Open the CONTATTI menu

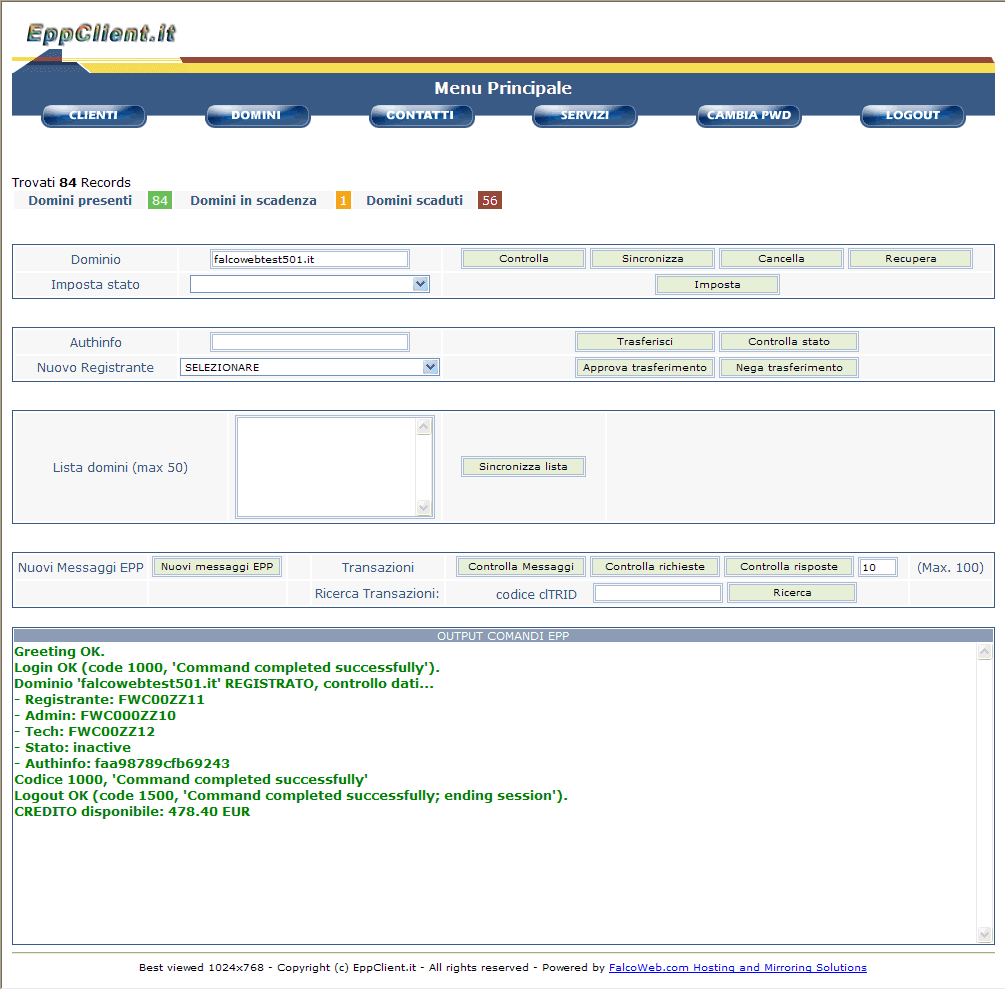(421, 116)
